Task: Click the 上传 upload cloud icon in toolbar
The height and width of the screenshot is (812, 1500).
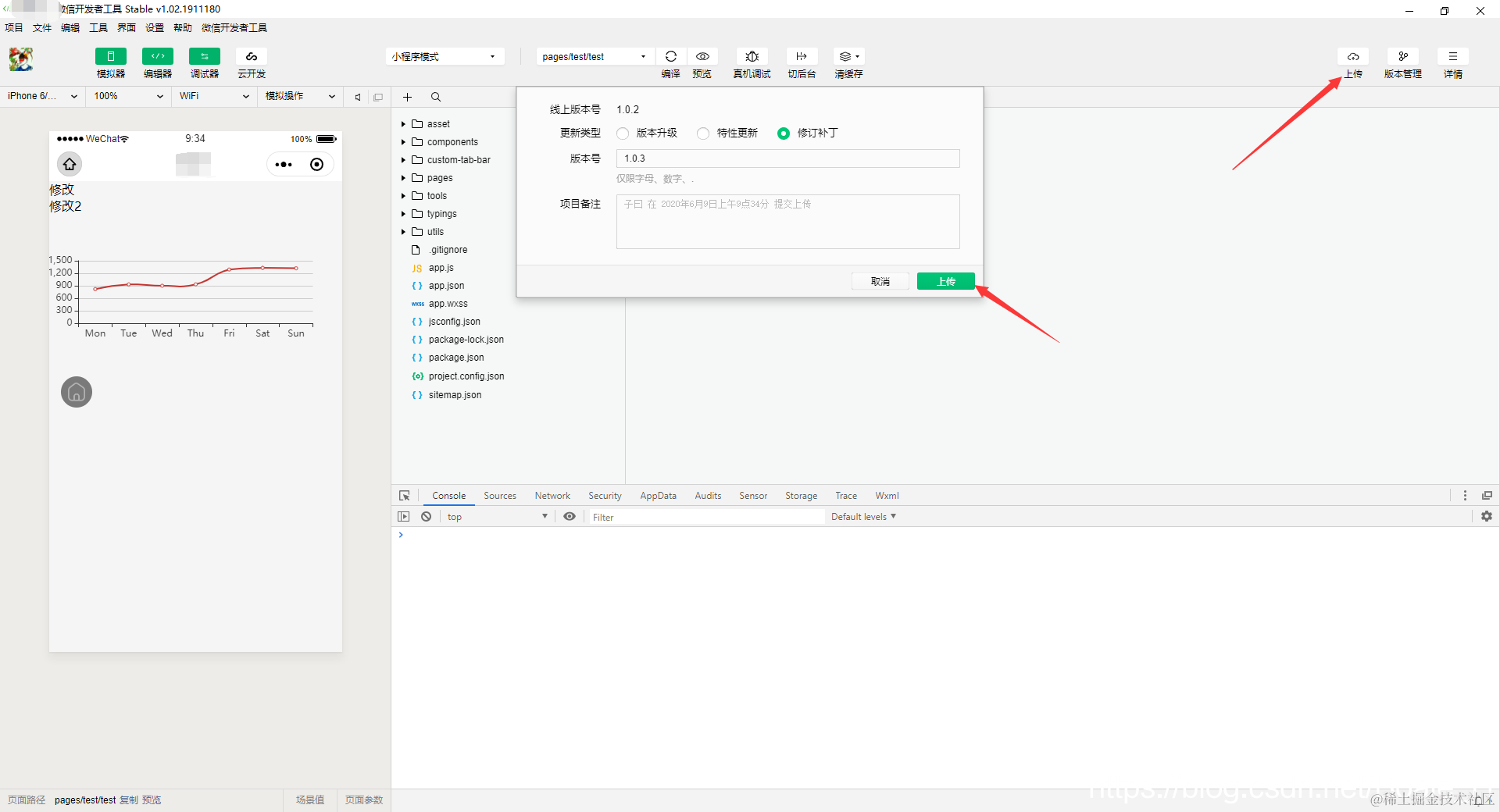Action: point(1353,56)
